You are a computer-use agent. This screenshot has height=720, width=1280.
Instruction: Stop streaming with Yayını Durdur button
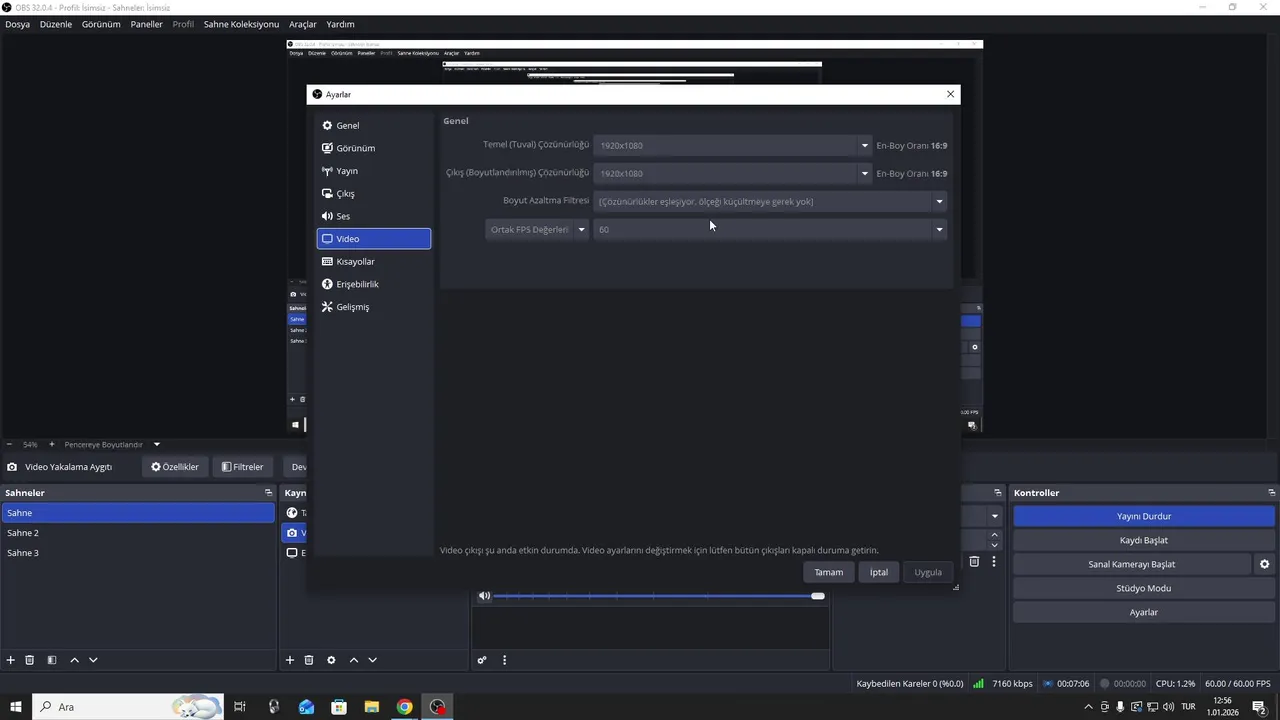(x=1144, y=516)
